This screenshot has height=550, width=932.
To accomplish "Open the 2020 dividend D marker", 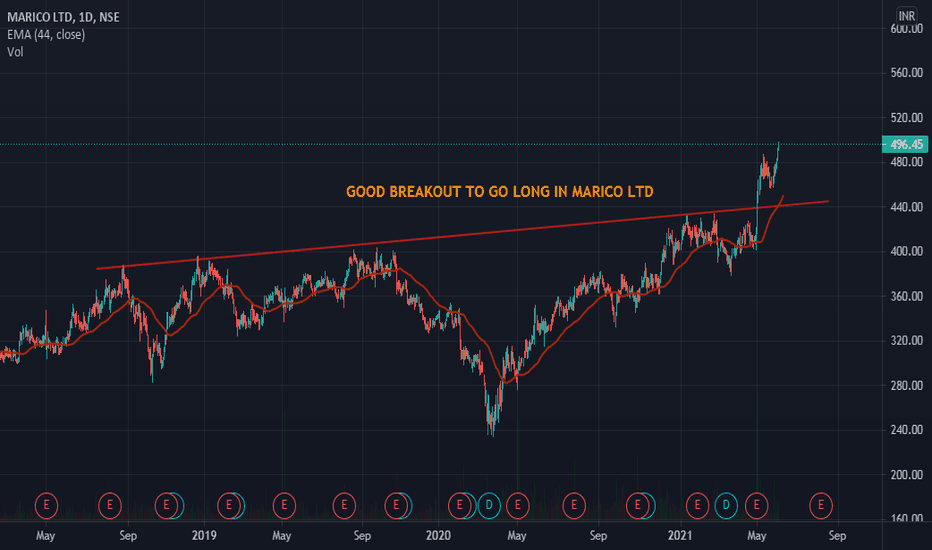I will [489, 506].
